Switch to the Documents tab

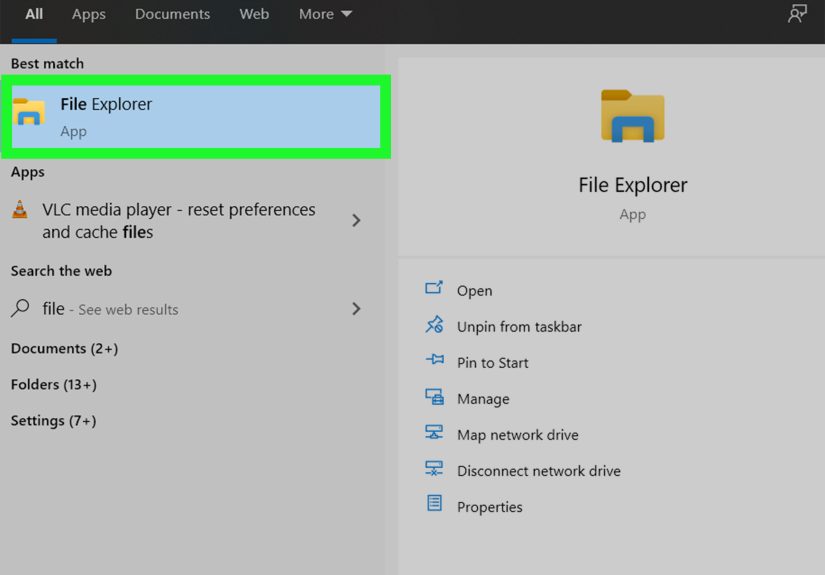pos(173,14)
